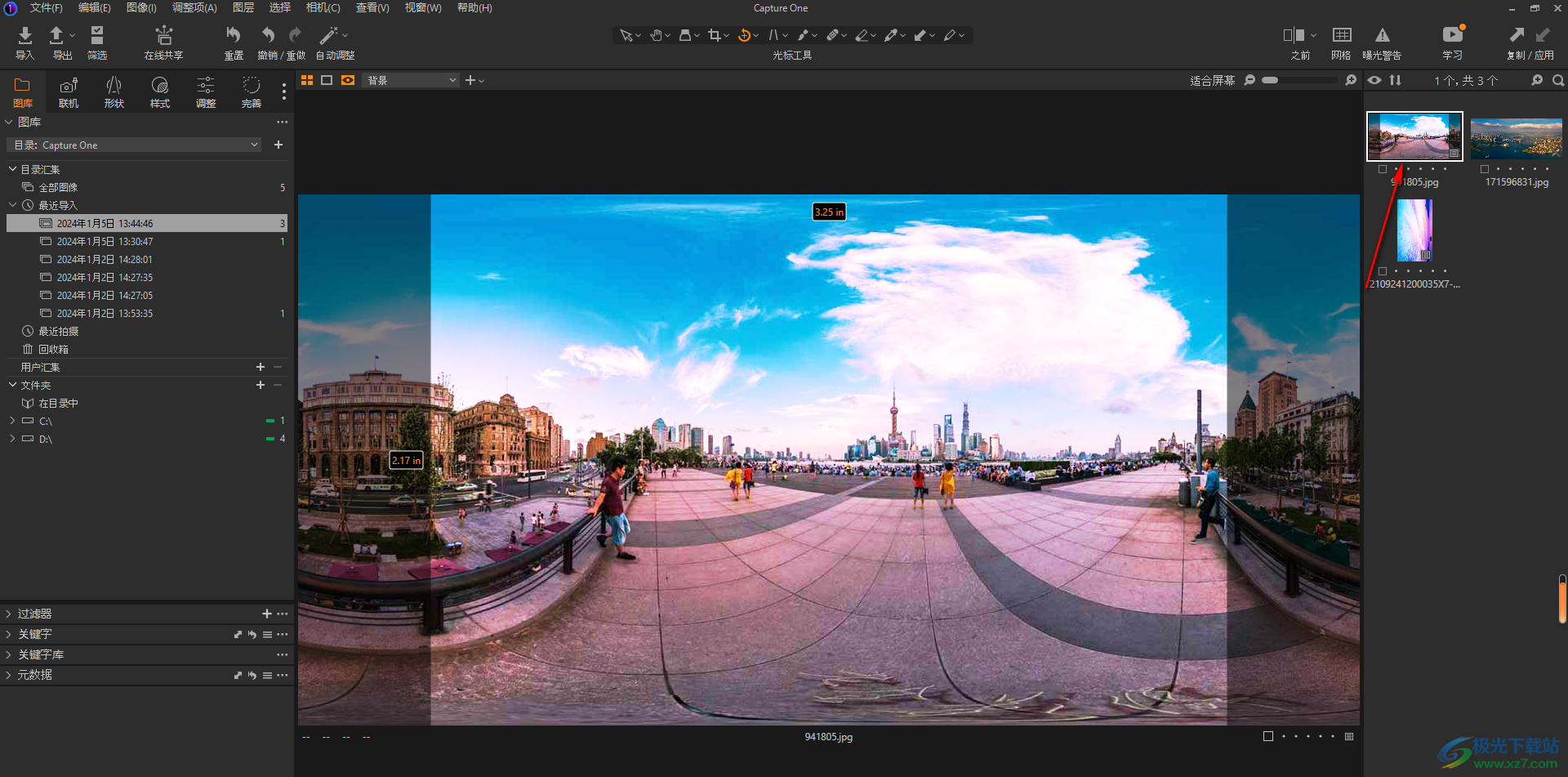This screenshot has height=777, width=1568.
Task: Click the Cull (筛选) toolbar icon
Action: coord(97,36)
